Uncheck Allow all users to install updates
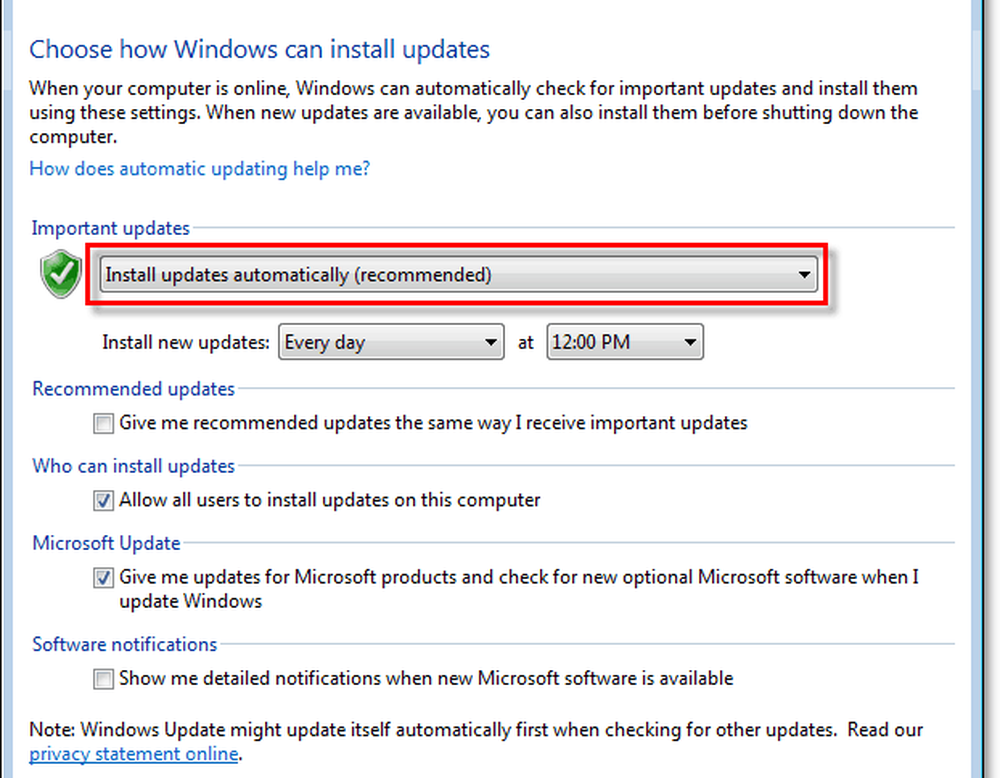The height and width of the screenshot is (778, 1000). (x=104, y=500)
